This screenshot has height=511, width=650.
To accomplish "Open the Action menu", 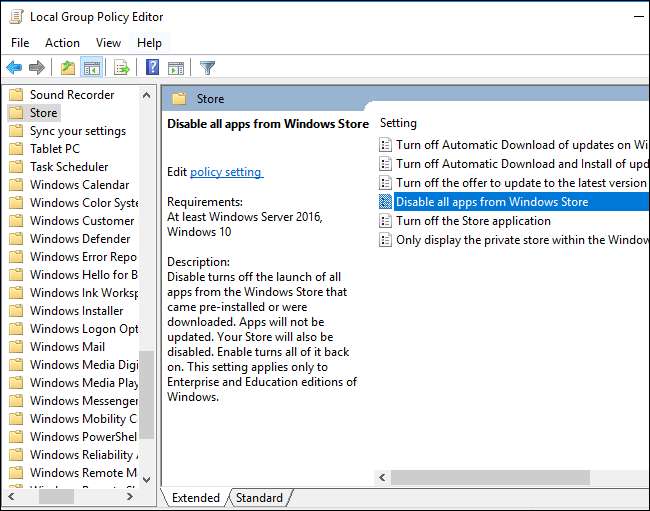I will tap(62, 43).
